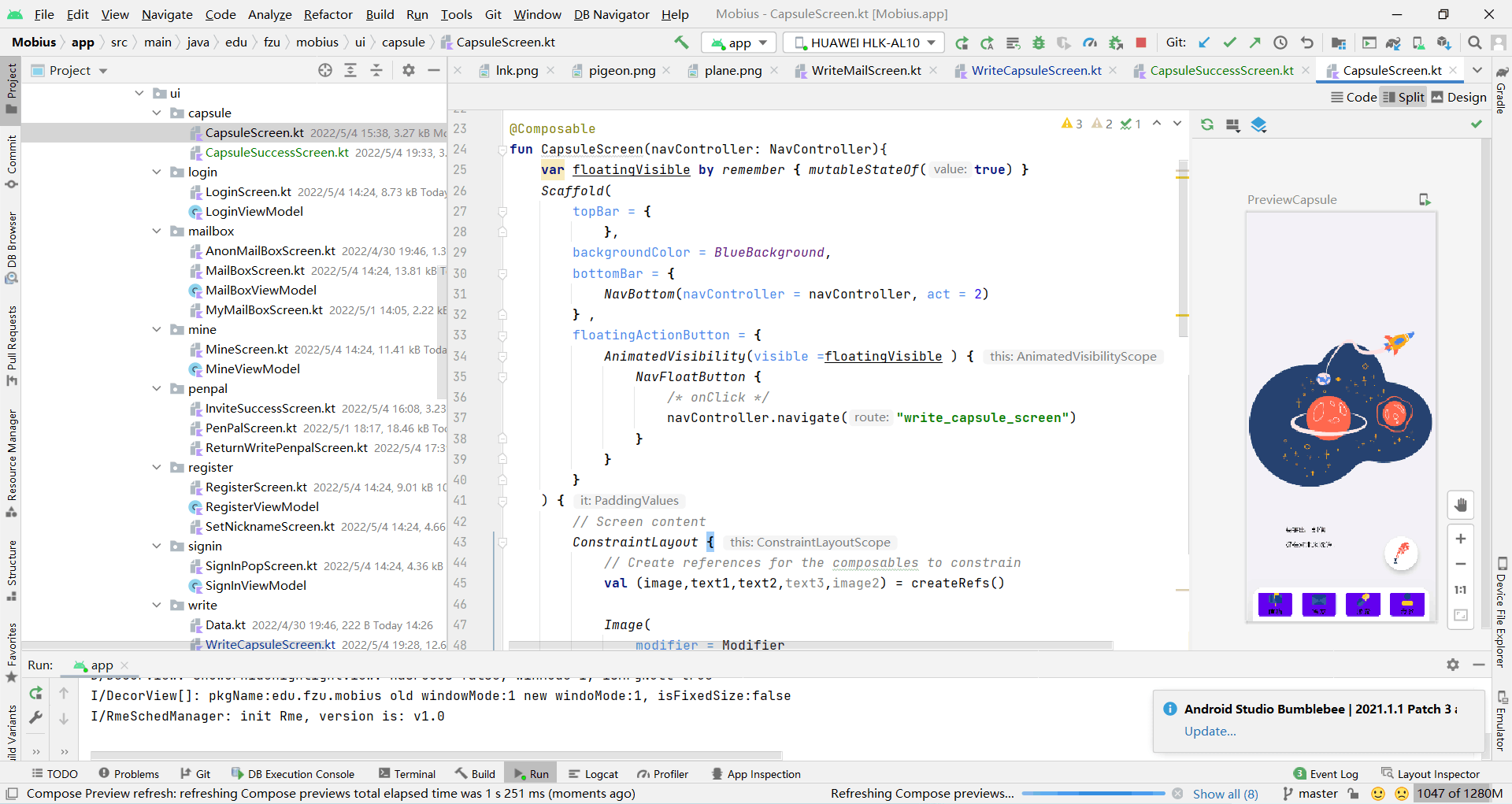The image size is (1512, 804).
Task: Zoom in the Compose preview
Action: [1461, 539]
